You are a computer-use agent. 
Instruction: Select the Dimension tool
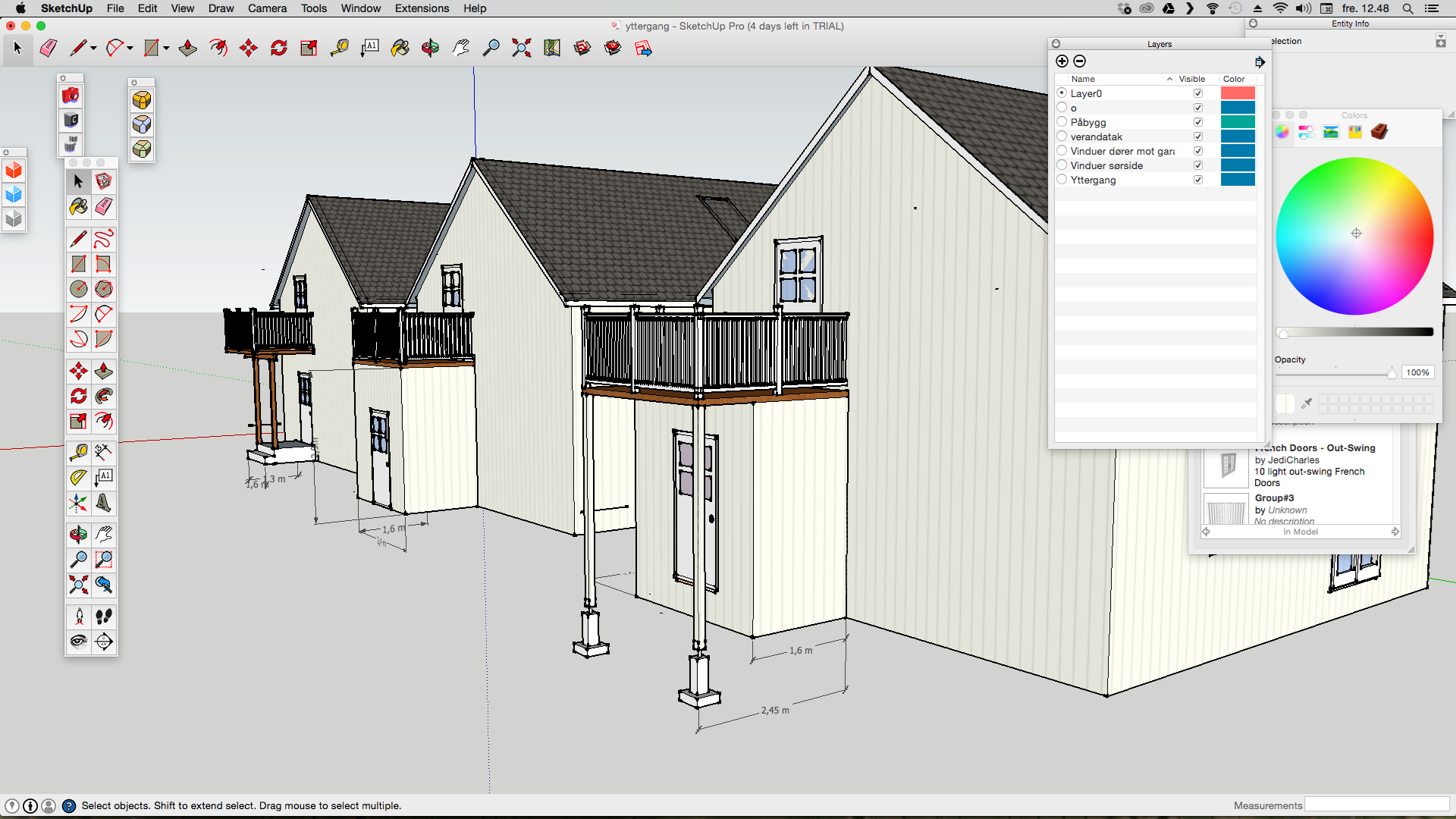coord(104,453)
